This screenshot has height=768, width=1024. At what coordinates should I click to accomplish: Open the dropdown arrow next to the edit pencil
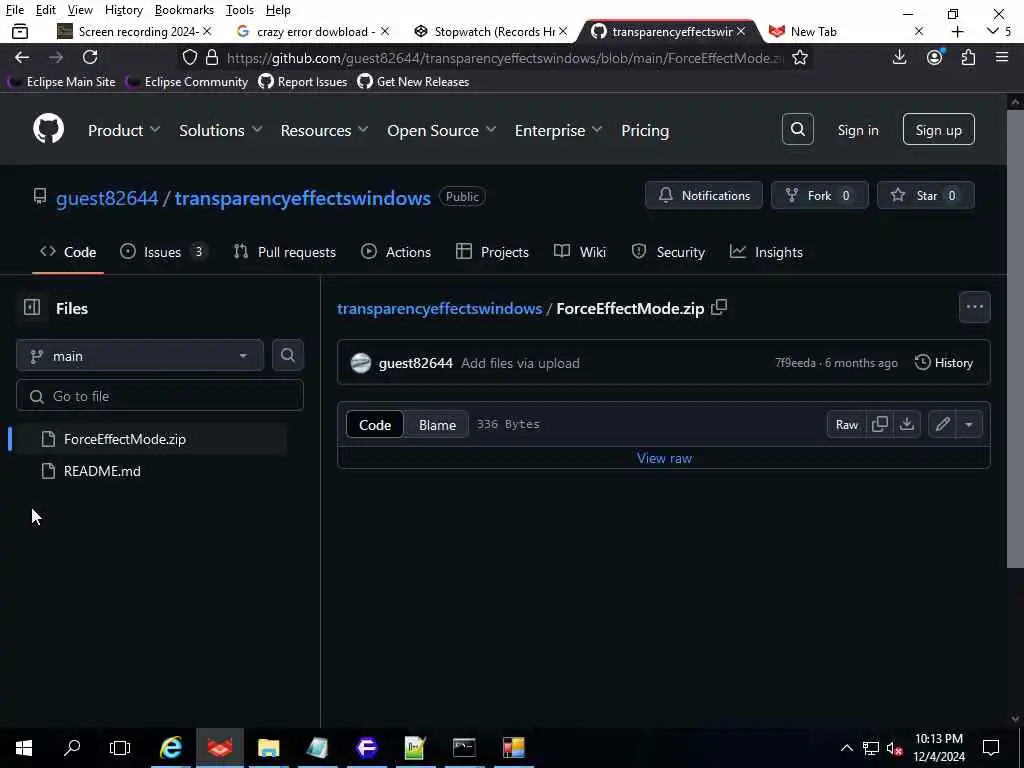968,424
